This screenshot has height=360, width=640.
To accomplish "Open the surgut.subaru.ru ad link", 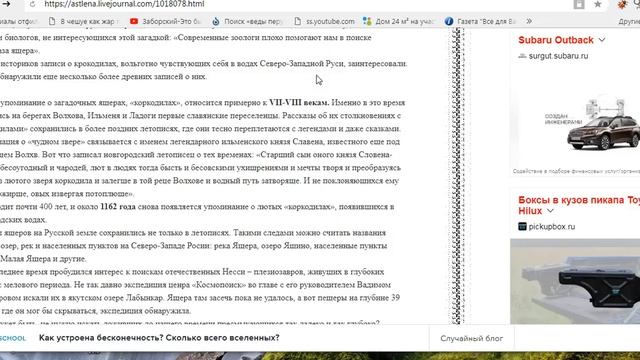I will click(558, 56).
